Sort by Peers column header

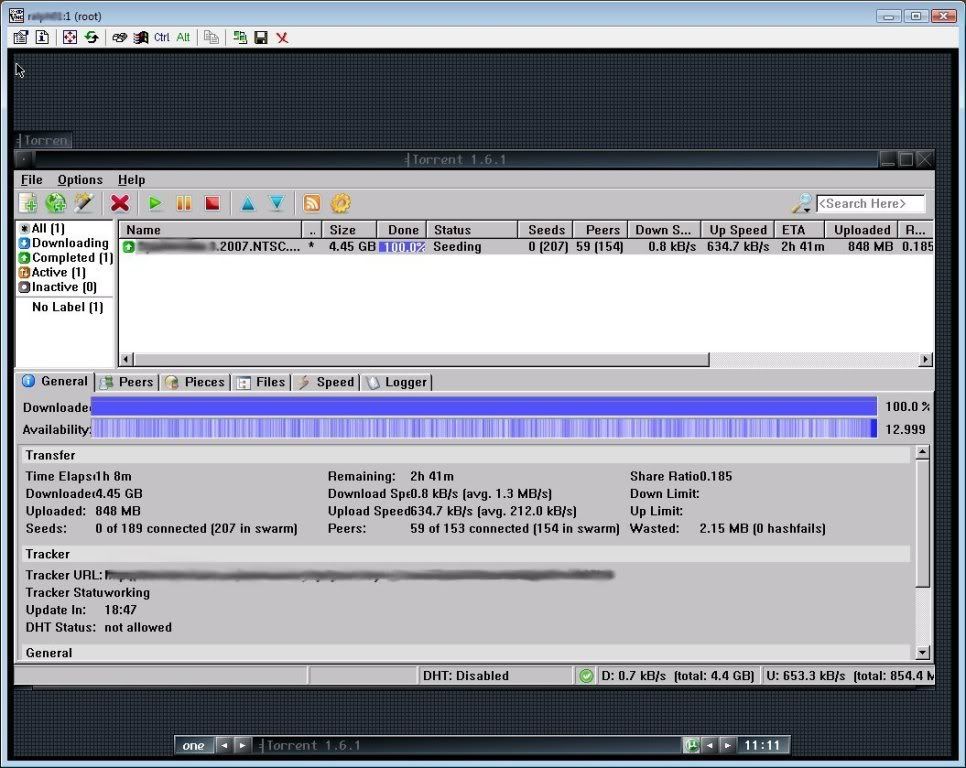(600, 230)
